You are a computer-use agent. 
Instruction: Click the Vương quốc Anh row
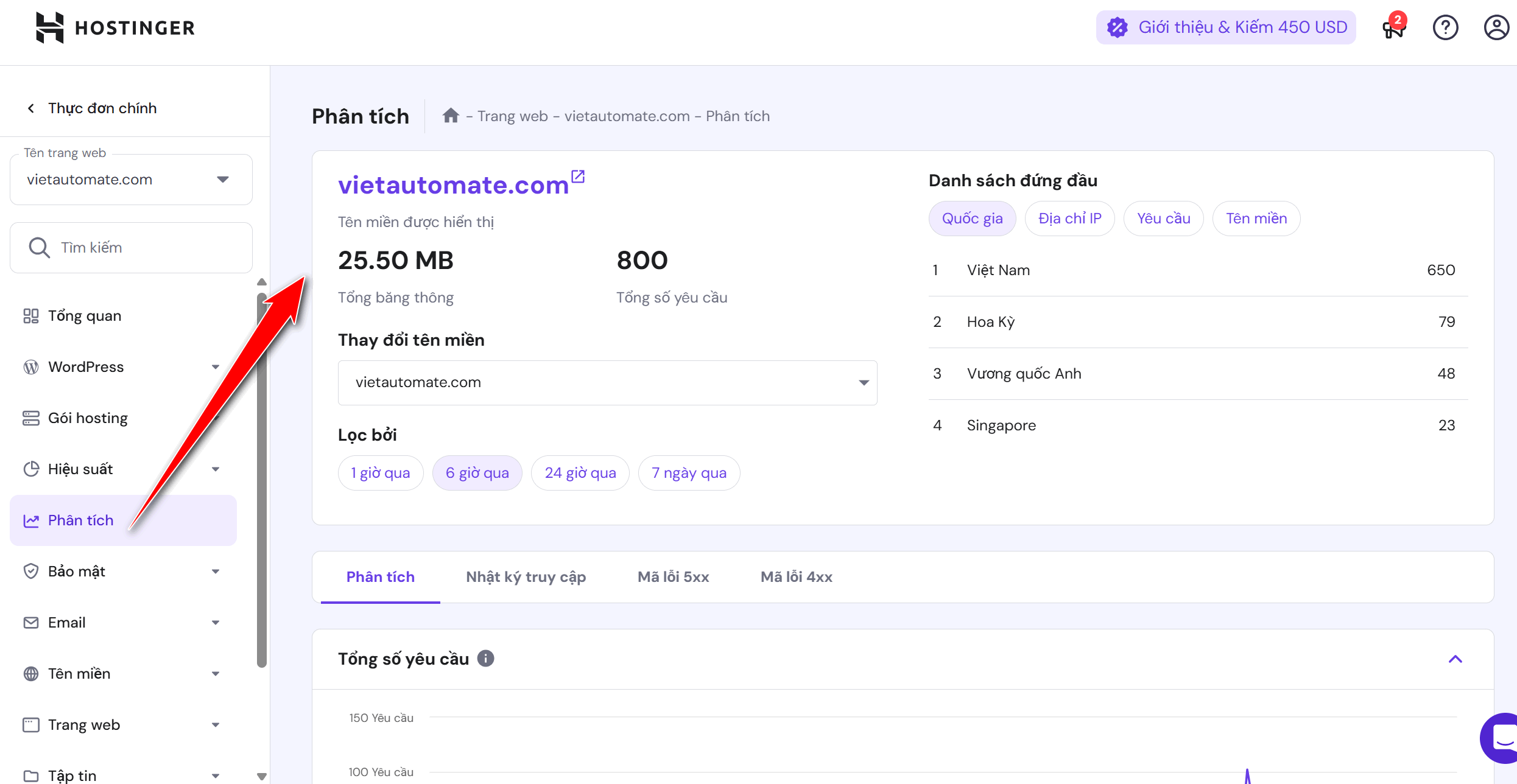pos(1198,374)
